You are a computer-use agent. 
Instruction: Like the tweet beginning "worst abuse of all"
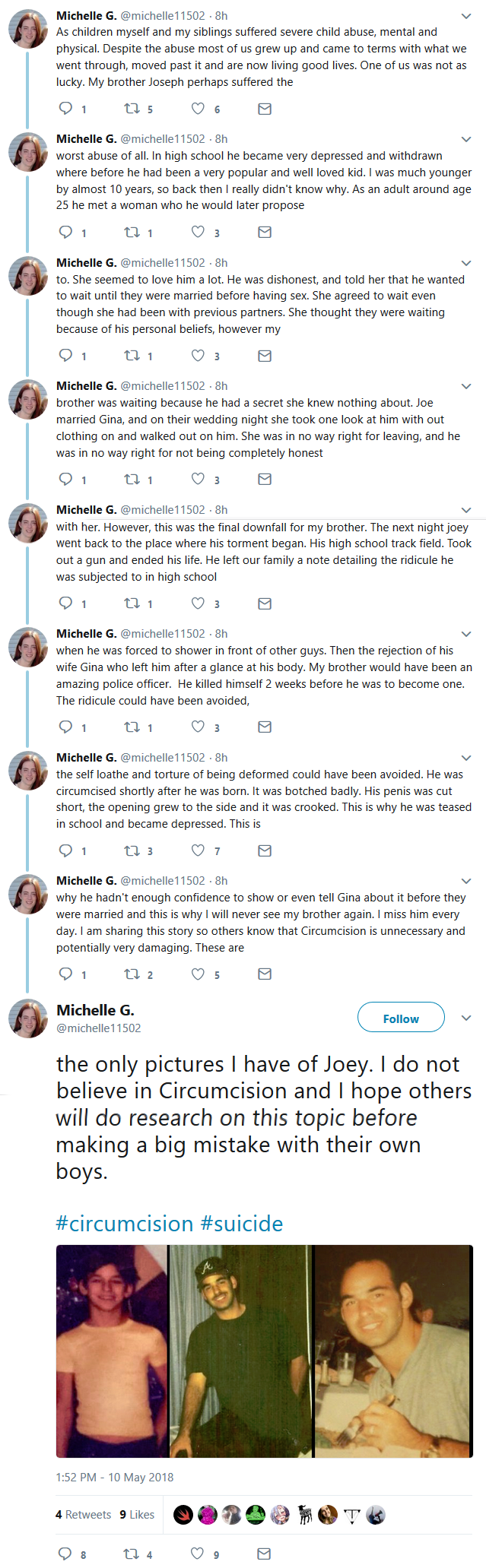(x=198, y=232)
